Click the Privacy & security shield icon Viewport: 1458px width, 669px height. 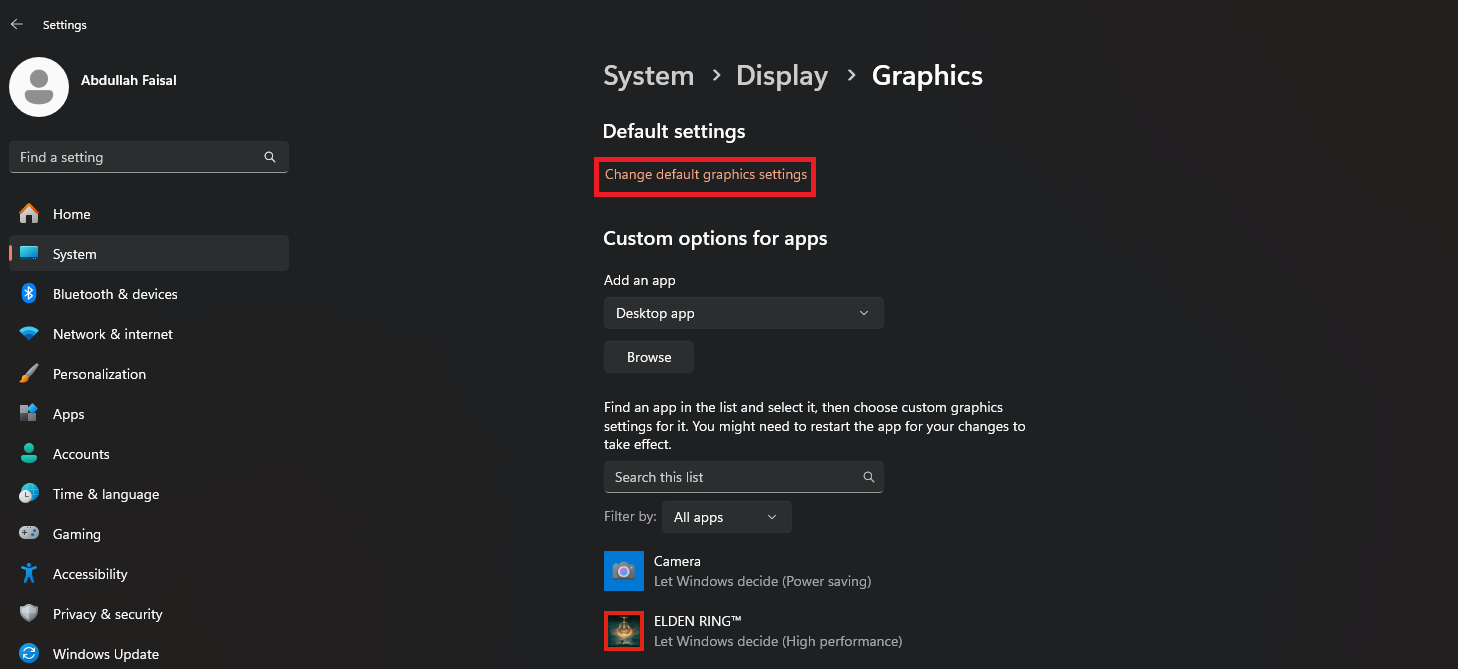tap(29, 614)
